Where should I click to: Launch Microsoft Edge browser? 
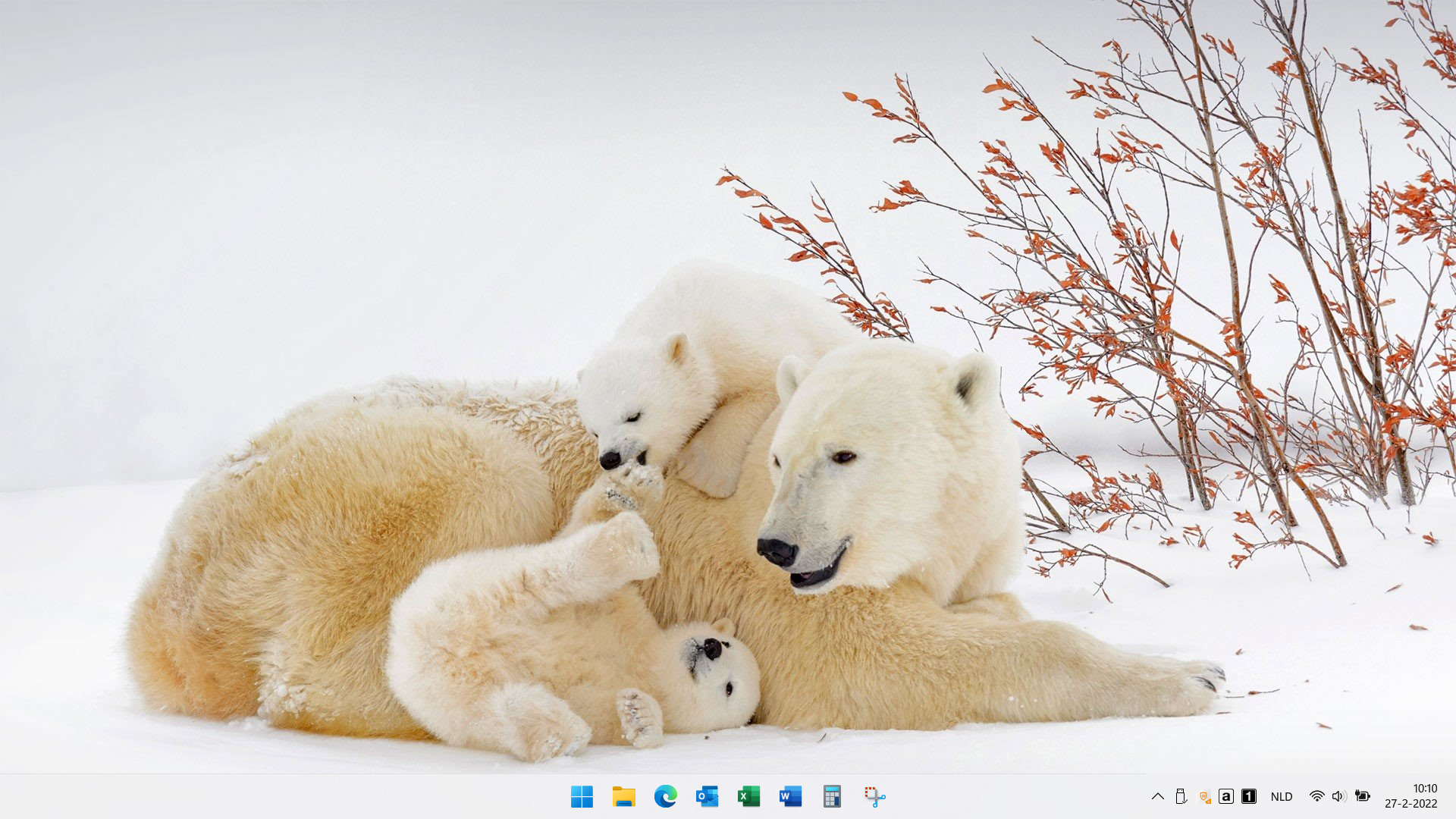coord(665,796)
